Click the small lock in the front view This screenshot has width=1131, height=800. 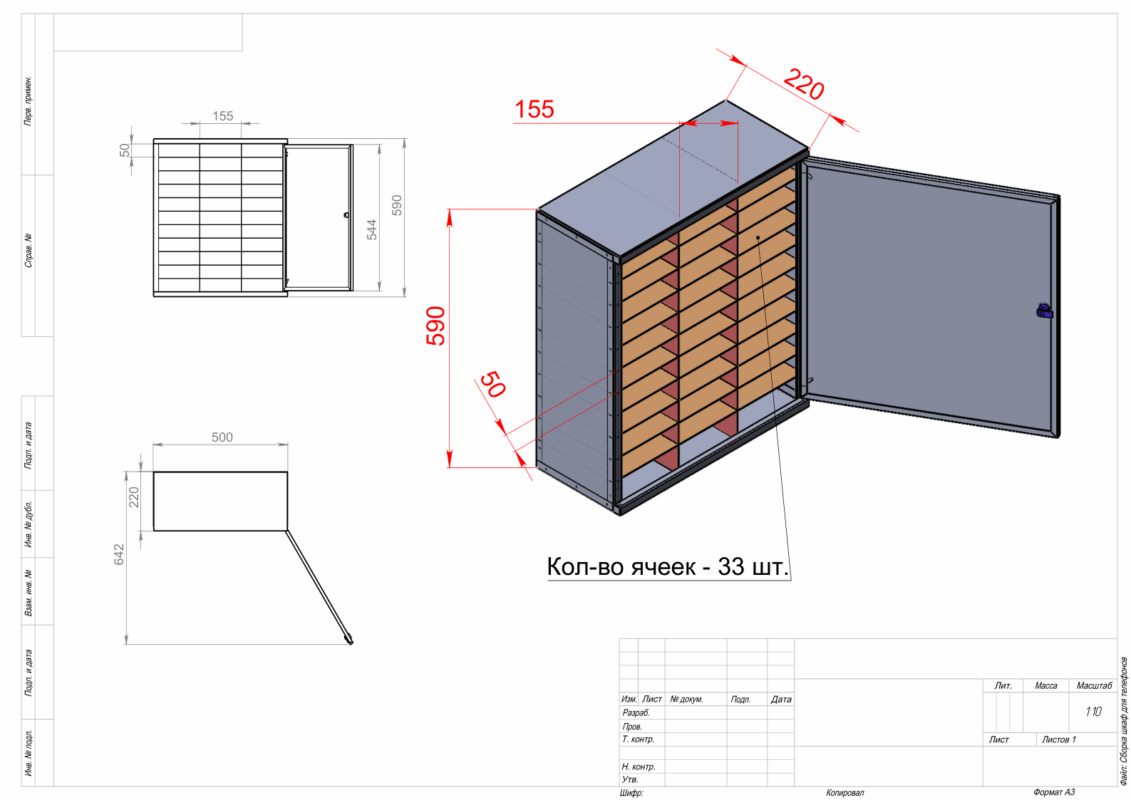pos(345,215)
